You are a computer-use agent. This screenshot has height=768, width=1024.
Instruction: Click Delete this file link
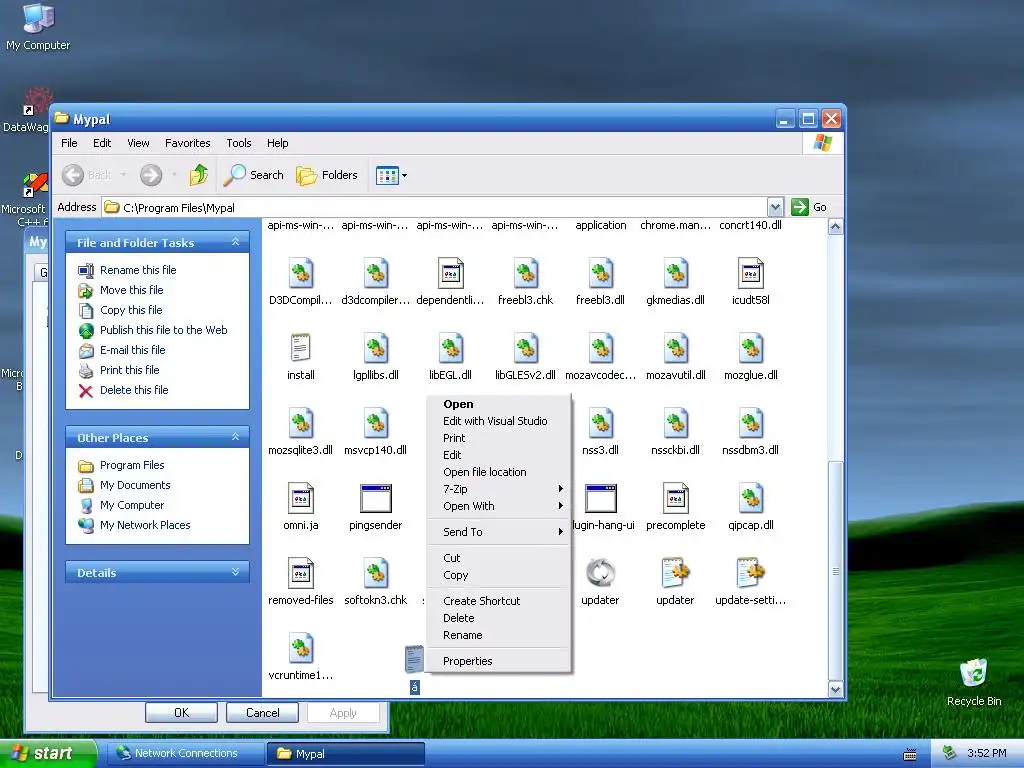(x=134, y=390)
